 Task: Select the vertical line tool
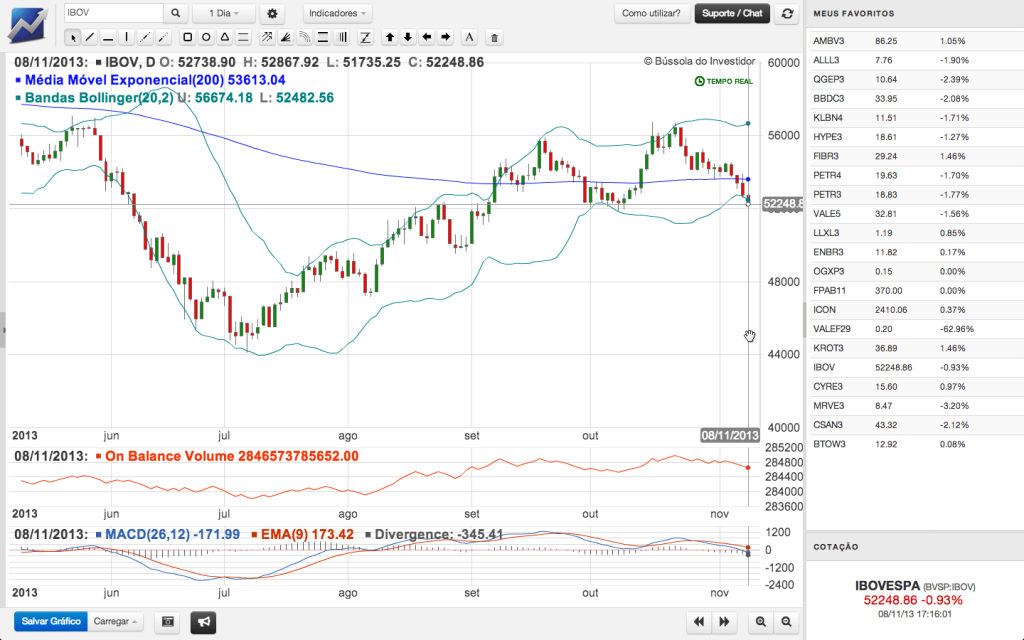(127, 38)
